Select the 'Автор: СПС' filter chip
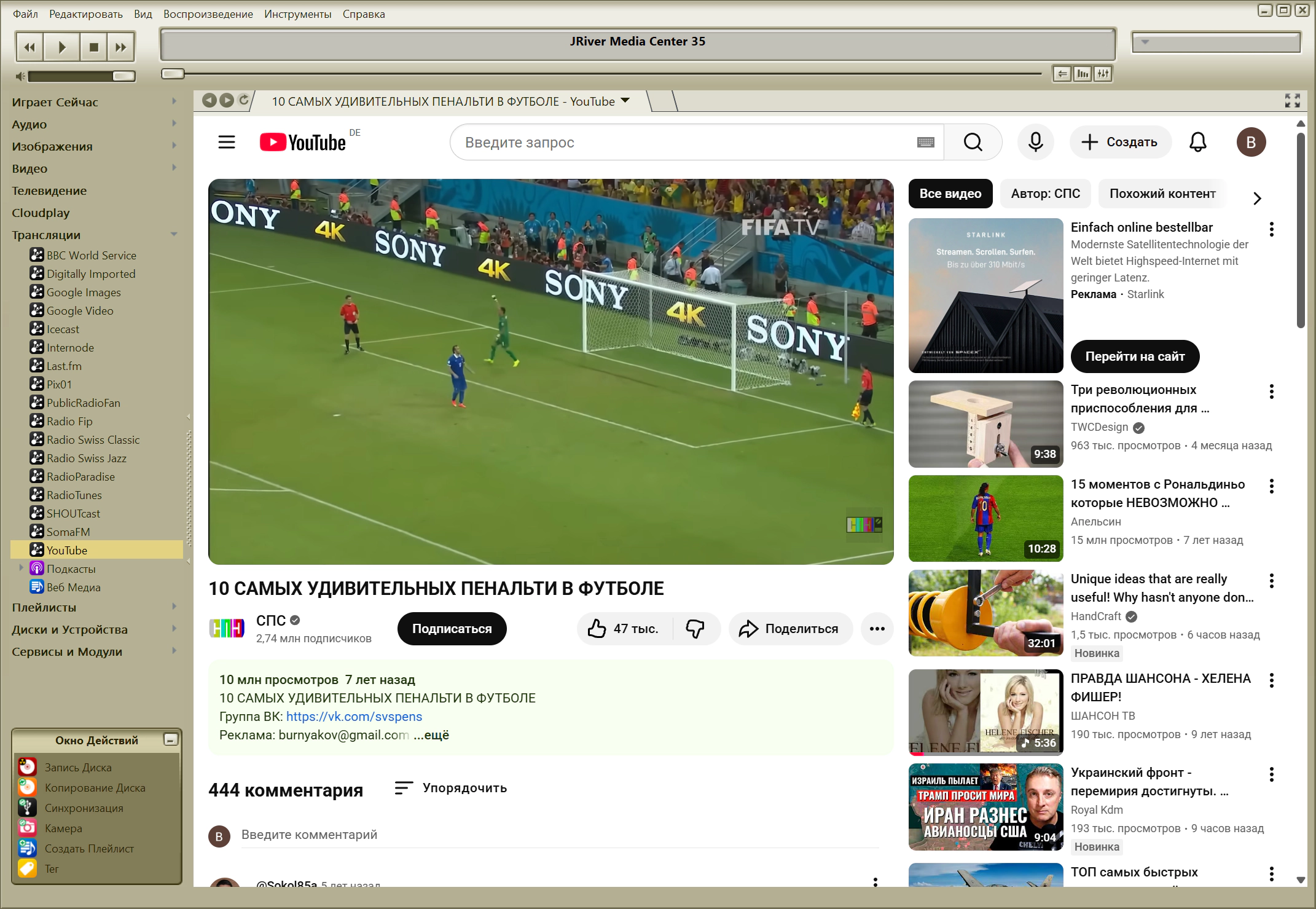 (1045, 194)
